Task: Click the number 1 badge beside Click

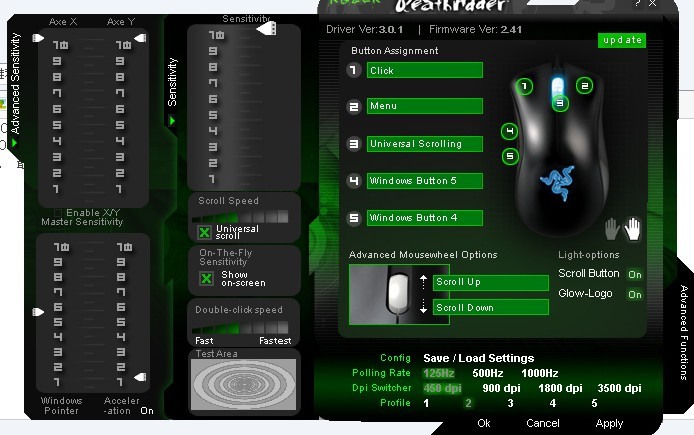Action: pyautogui.click(x=354, y=70)
